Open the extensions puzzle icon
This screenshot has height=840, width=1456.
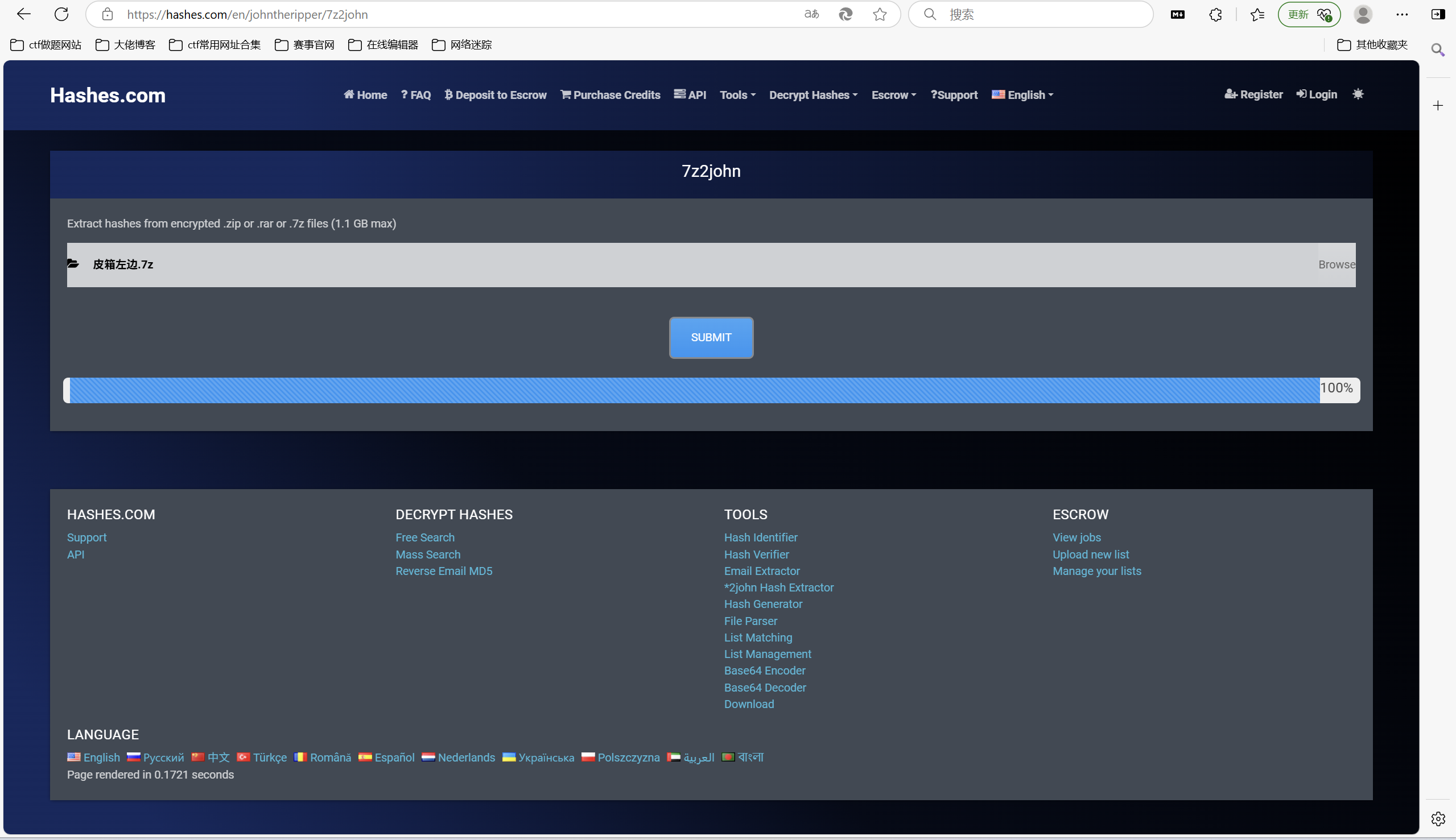[x=1215, y=14]
